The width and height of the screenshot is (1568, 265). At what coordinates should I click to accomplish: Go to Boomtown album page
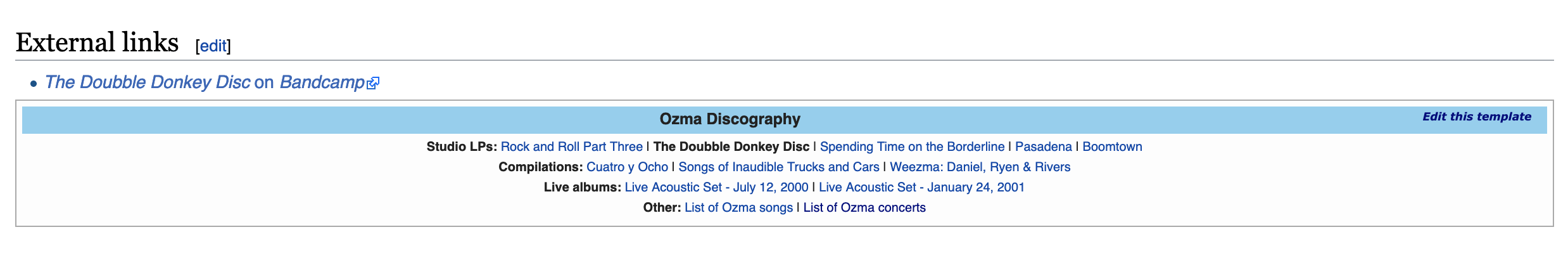click(1112, 146)
